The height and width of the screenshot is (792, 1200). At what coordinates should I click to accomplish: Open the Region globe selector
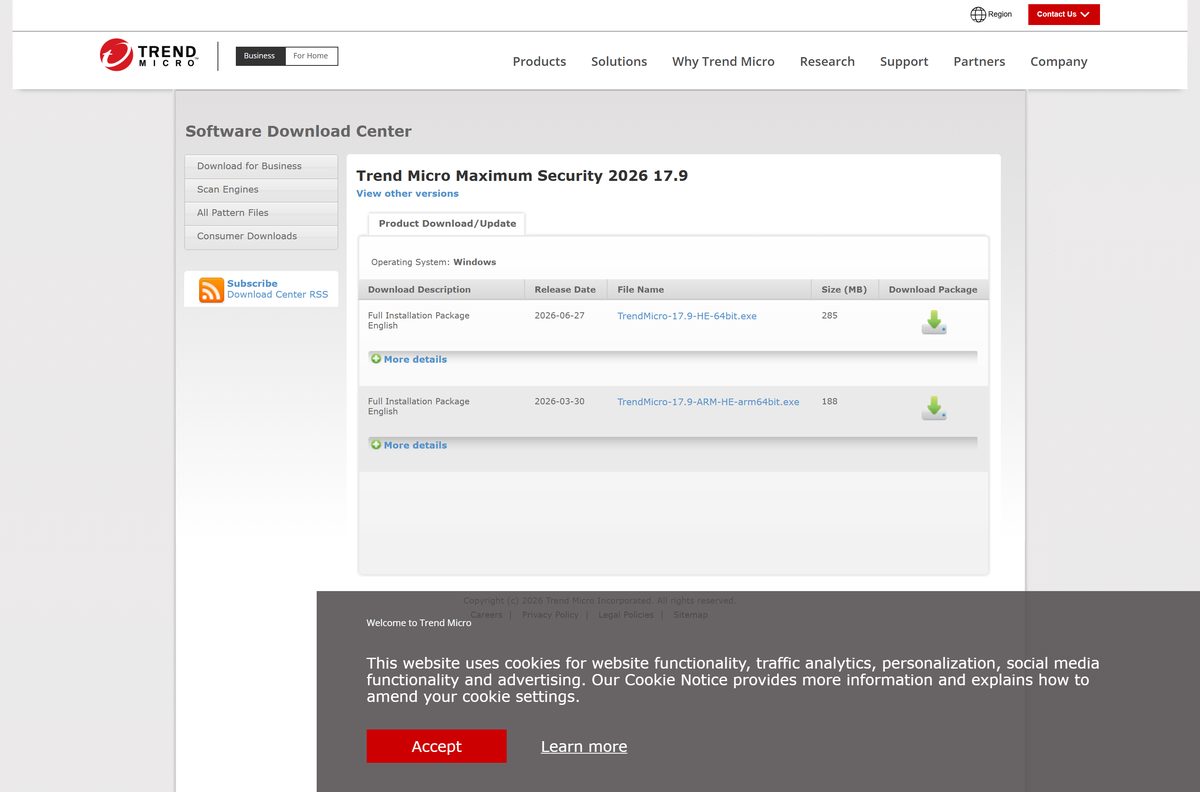(991, 14)
